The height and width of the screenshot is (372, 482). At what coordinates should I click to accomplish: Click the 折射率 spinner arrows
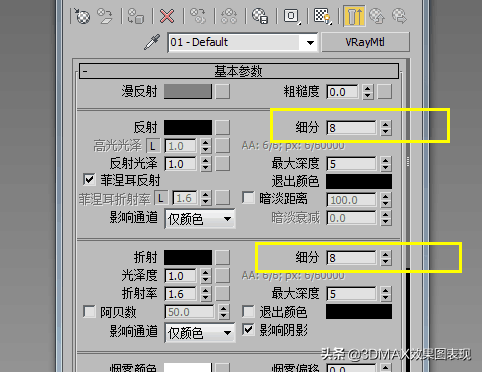(206, 294)
